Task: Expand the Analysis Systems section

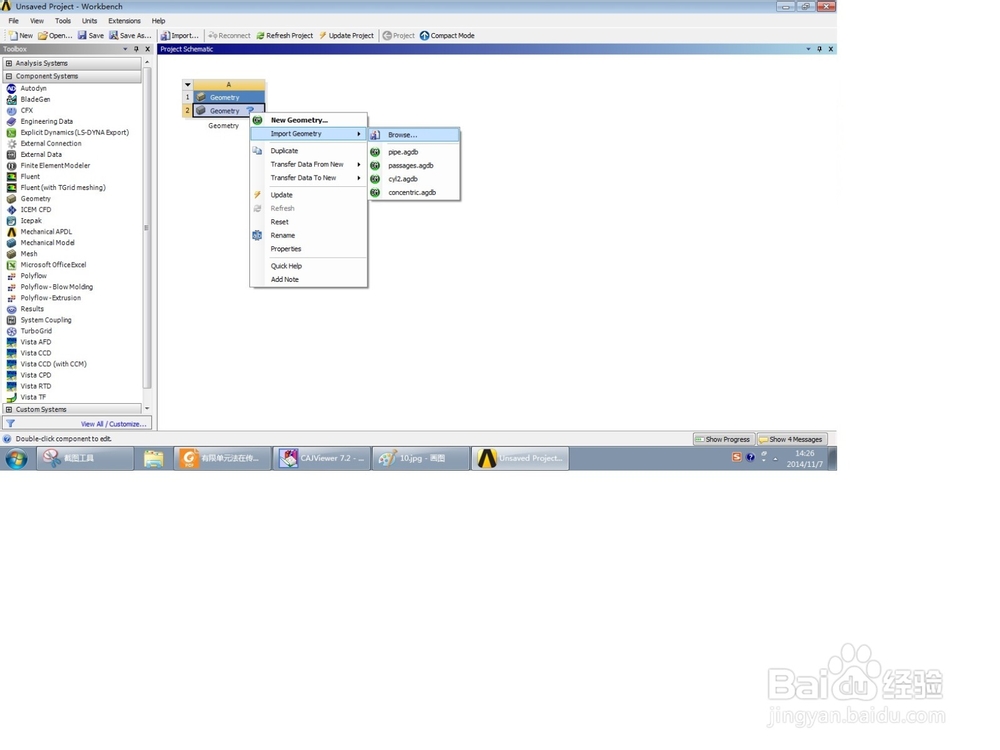Action: point(8,63)
